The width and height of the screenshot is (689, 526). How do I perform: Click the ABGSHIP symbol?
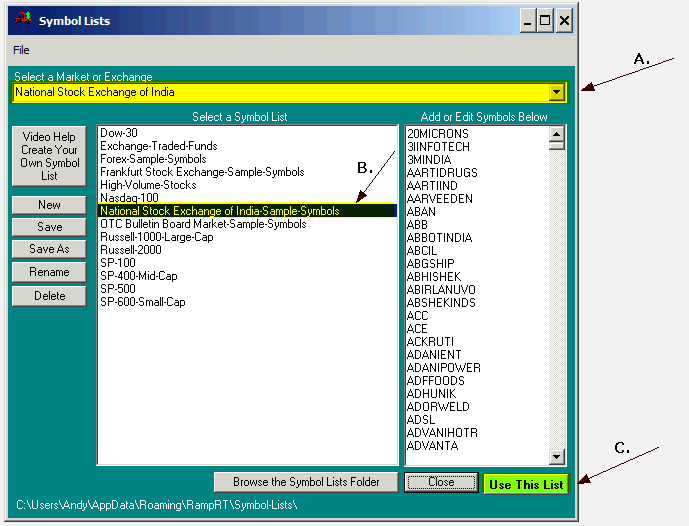coord(431,264)
